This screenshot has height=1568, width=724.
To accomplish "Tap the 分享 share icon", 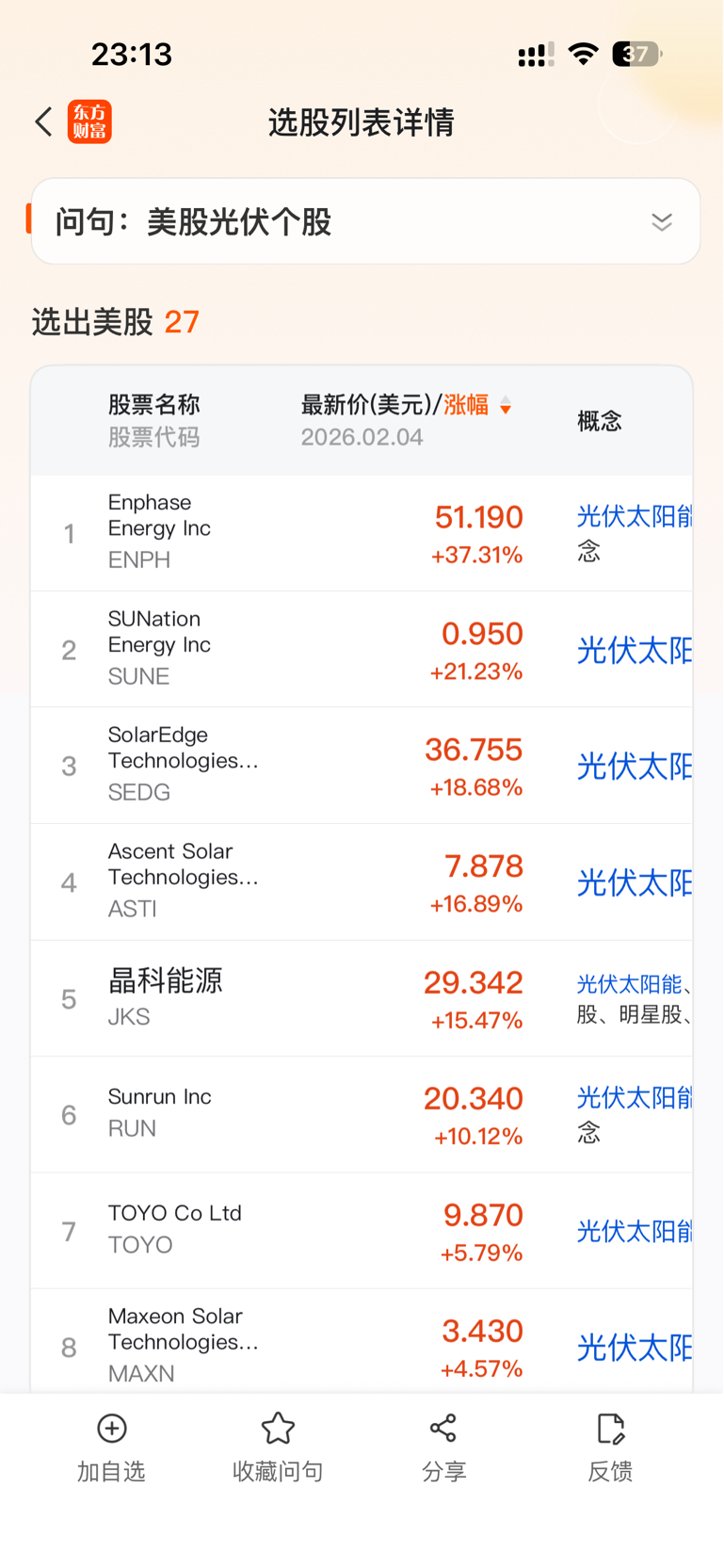I will 443,1429.
